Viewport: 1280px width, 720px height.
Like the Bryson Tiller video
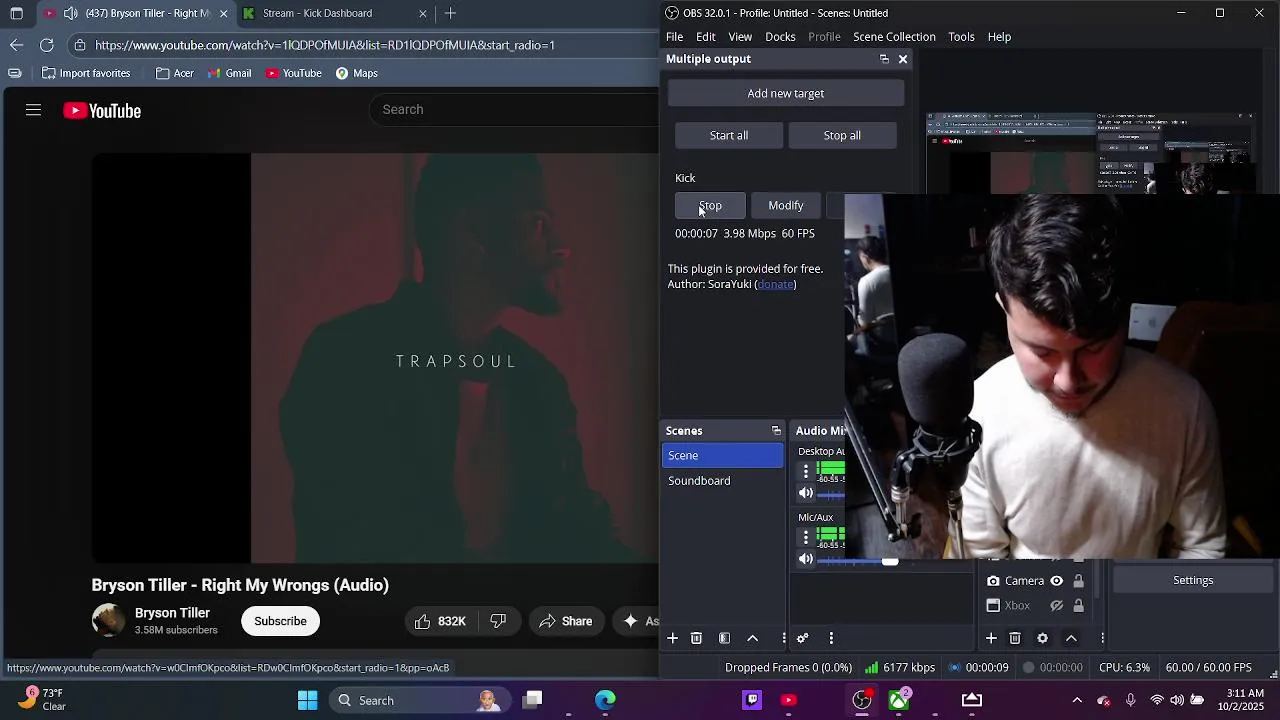coord(441,621)
